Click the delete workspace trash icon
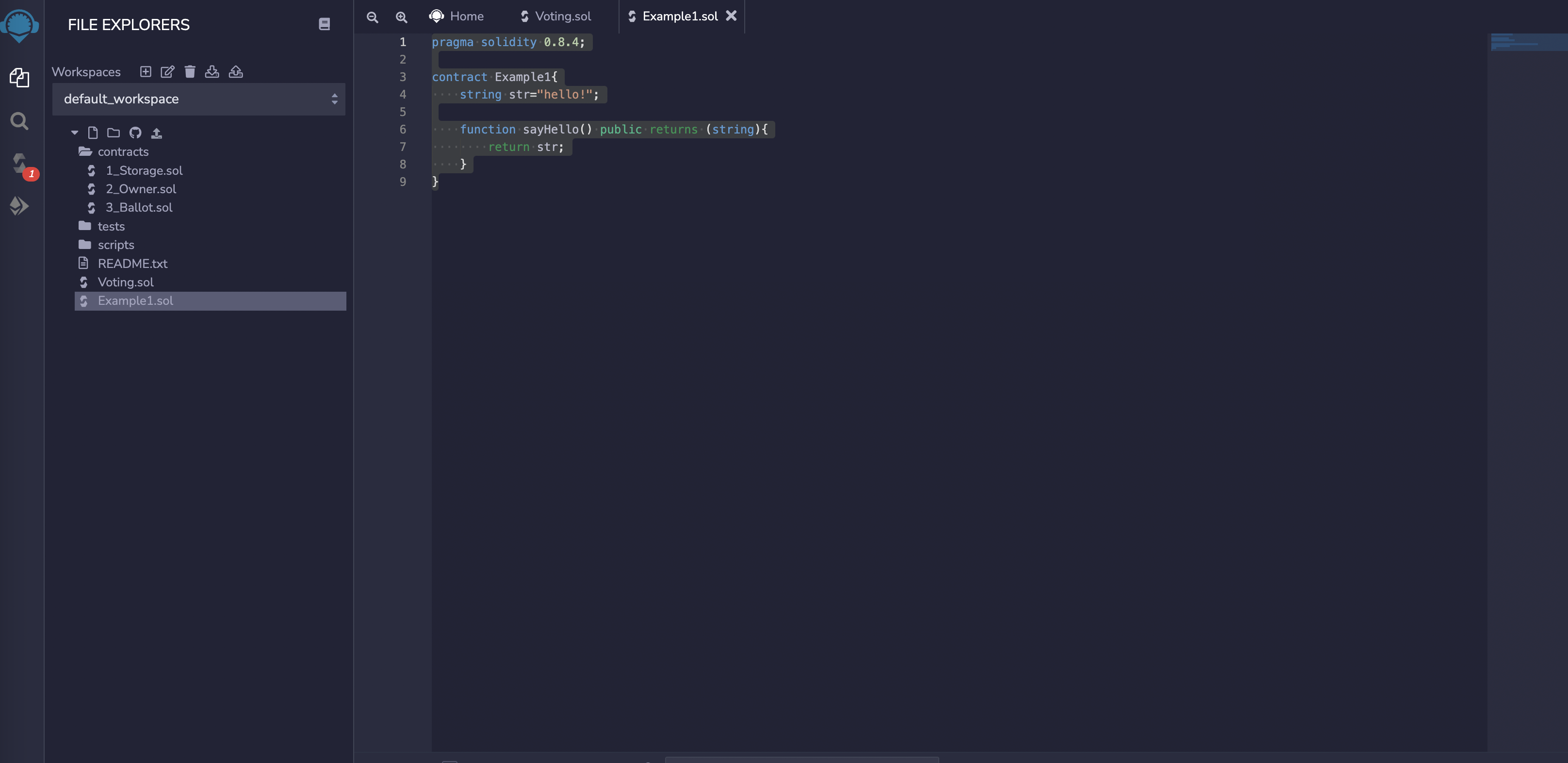This screenshot has width=1568, height=763. [x=190, y=72]
